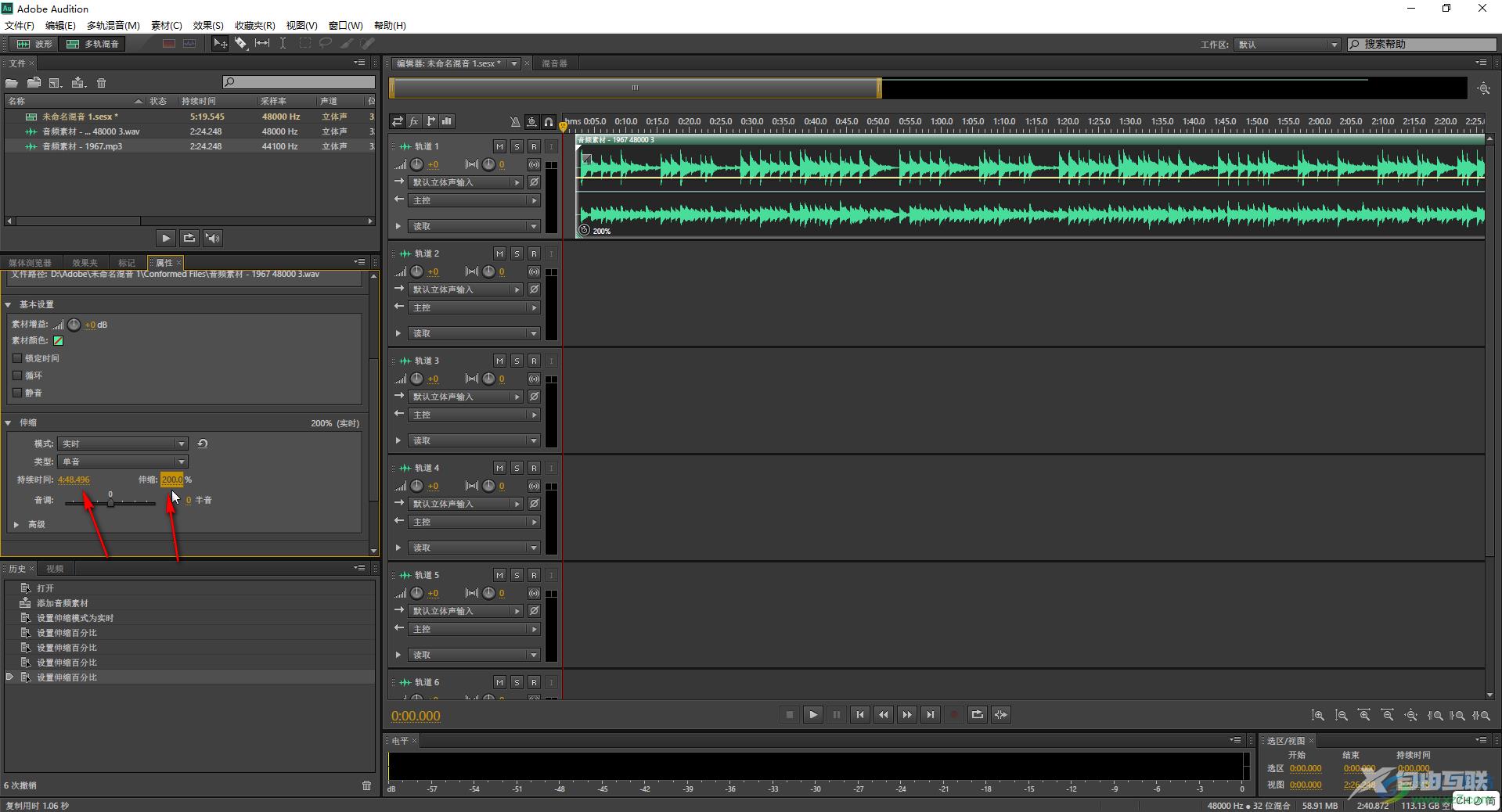Click the clip color swatch
Image resolution: width=1502 pixels, height=812 pixels.
point(58,340)
